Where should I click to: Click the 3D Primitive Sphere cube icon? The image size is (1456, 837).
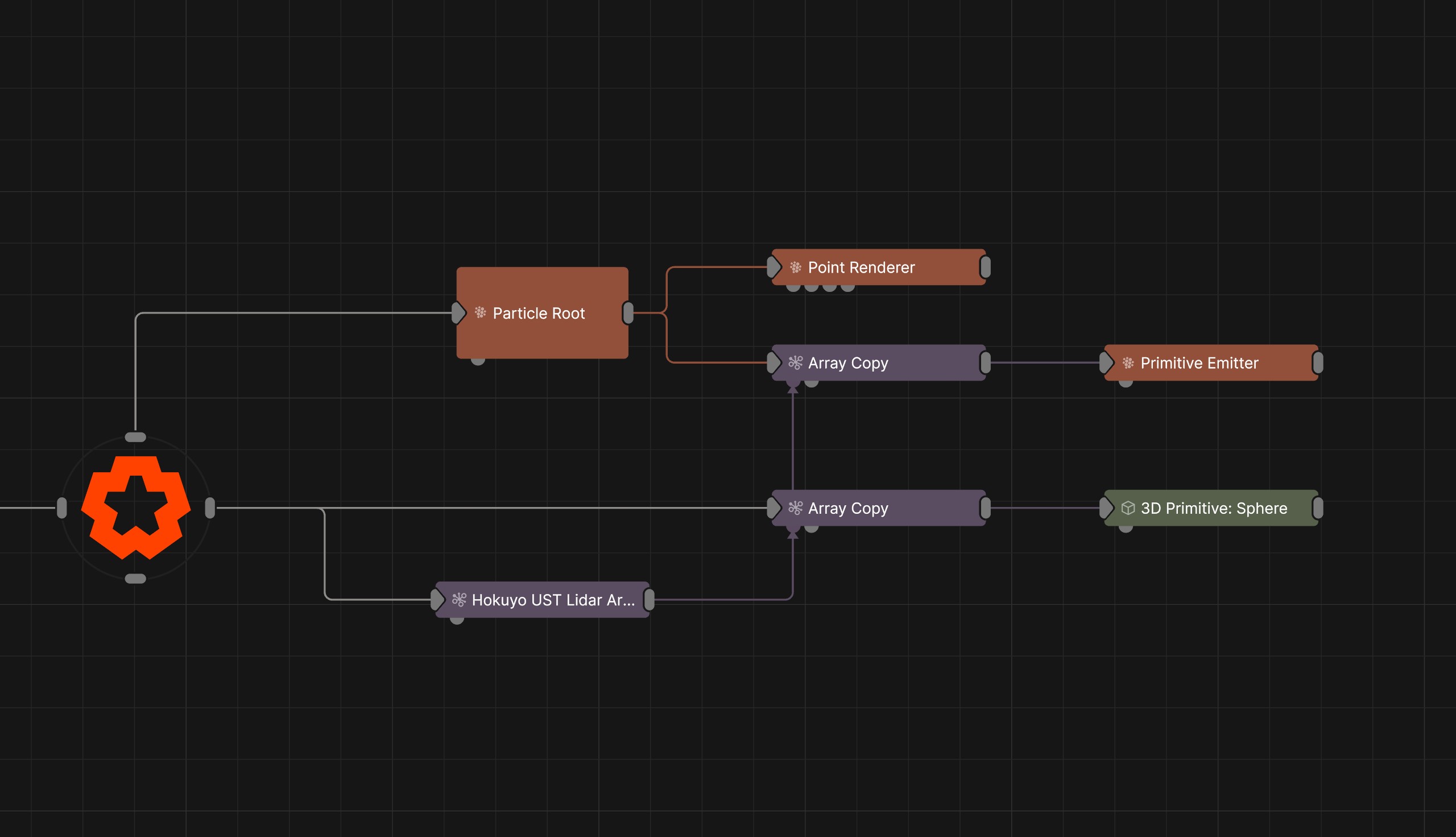coord(1128,508)
